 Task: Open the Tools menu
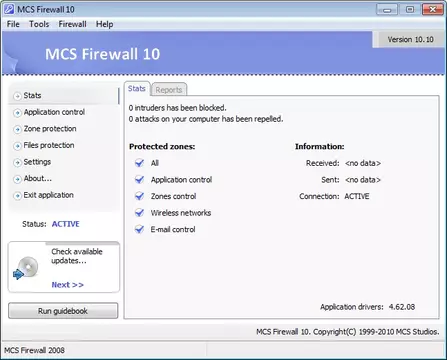tap(39, 24)
